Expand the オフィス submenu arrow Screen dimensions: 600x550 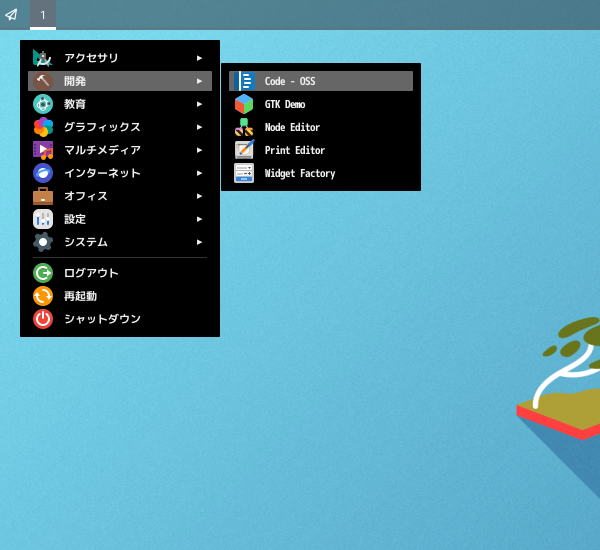click(x=200, y=196)
